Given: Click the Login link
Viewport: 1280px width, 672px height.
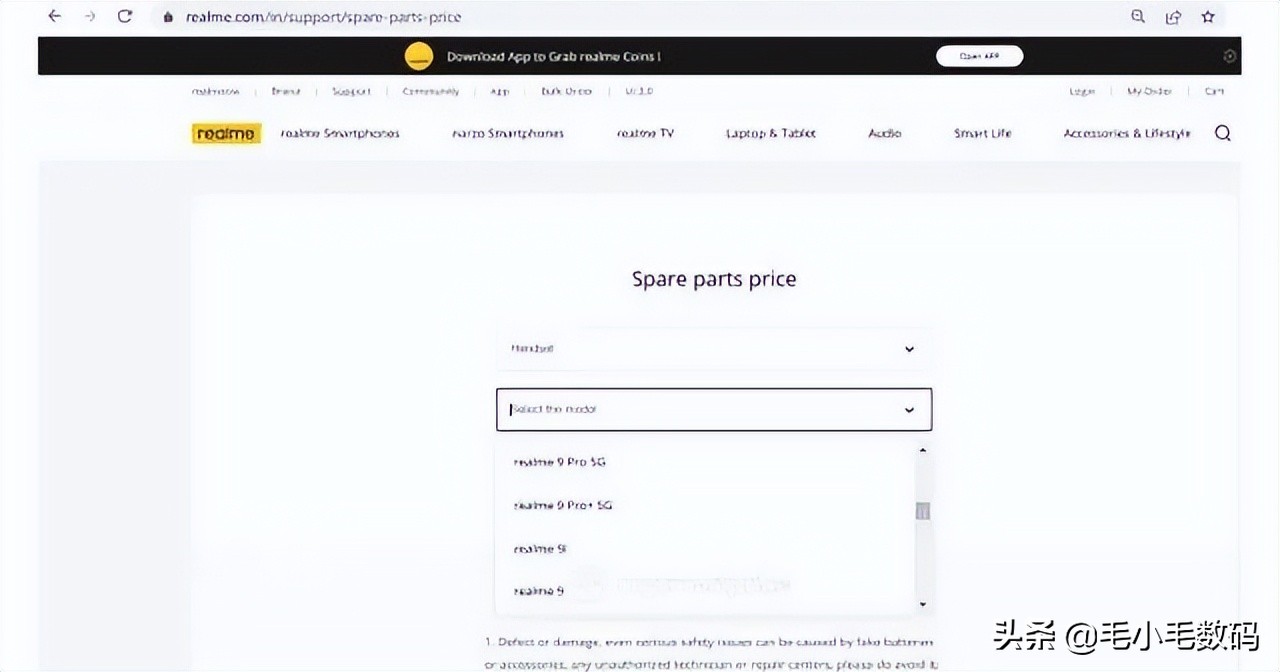Looking at the screenshot, I should pos(1082,91).
